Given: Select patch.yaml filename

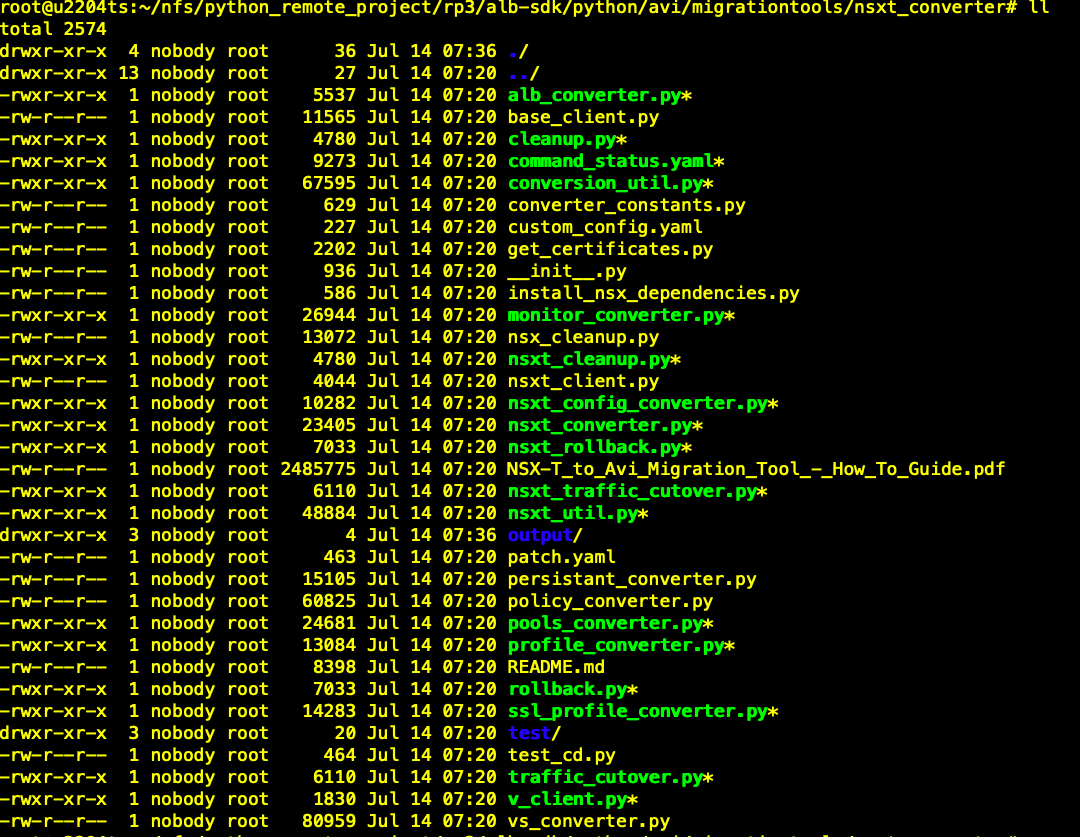Looking at the screenshot, I should pos(561,557).
